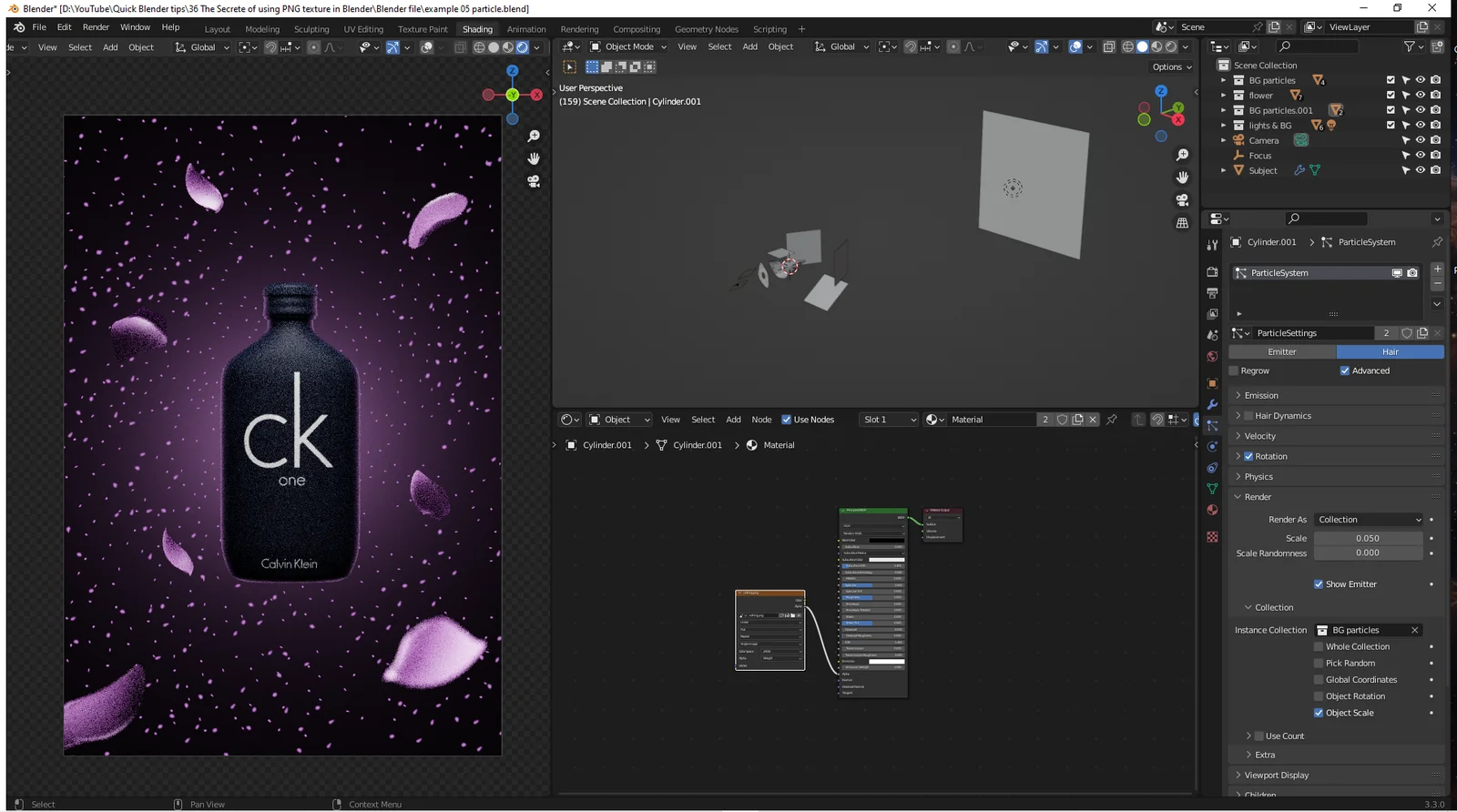Switch to the Geometry Nodes workspace tab
1457x812 pixels.
[x=707, y=29]
